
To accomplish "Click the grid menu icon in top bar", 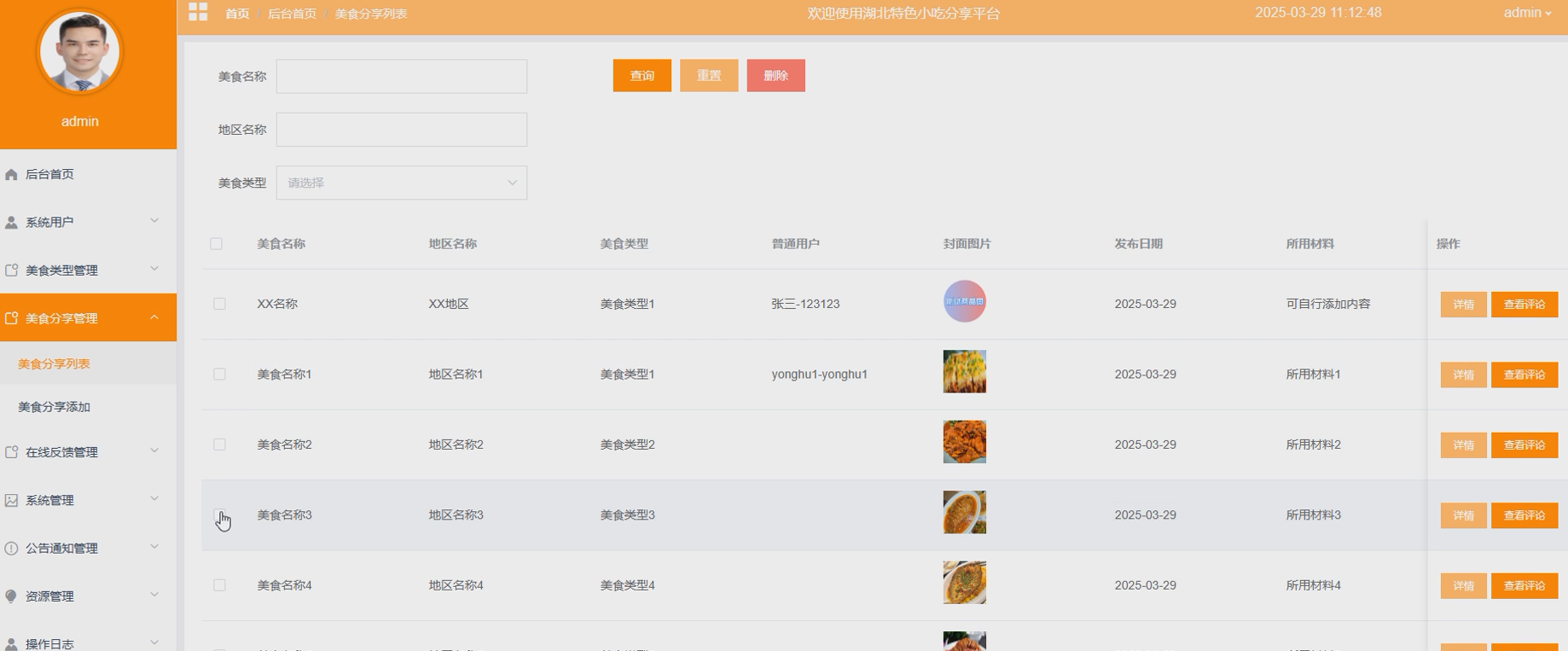I will point(198,12).
